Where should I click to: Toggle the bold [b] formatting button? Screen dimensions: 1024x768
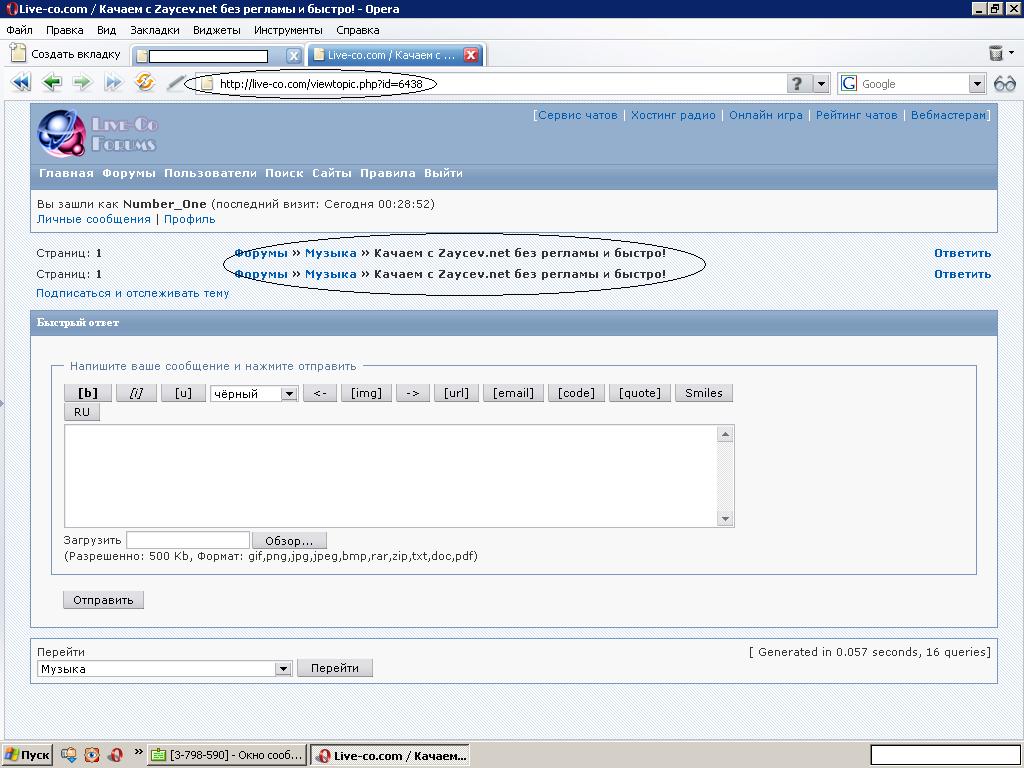[x=88, y=393]
